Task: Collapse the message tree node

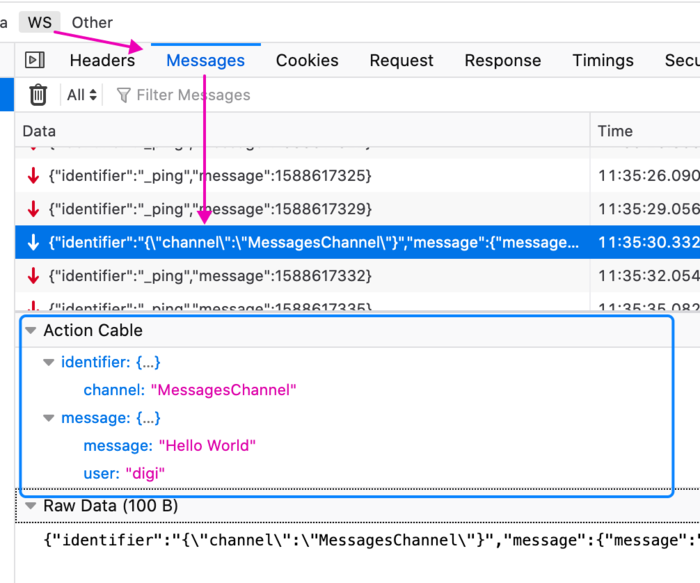Action: pos(49,418)
